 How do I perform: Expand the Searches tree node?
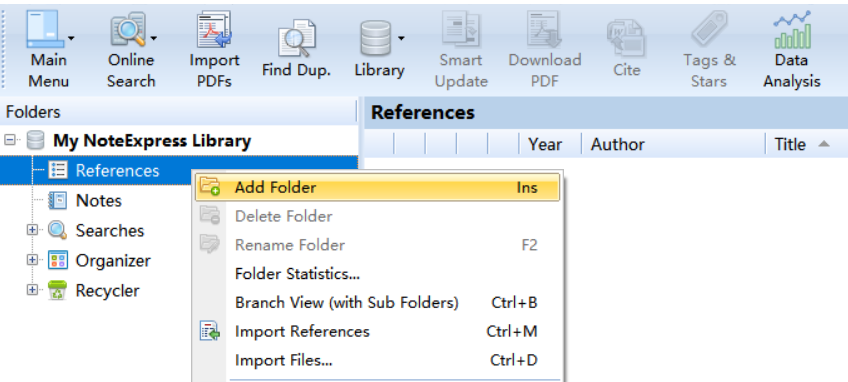(32, 230)
